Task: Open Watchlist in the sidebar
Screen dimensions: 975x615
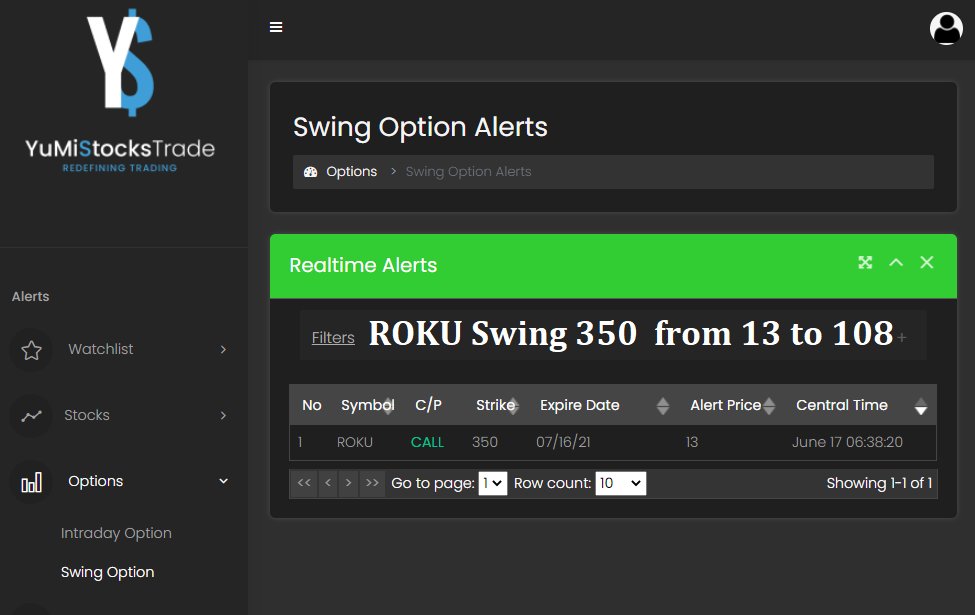Action: (x=101, y=349)
